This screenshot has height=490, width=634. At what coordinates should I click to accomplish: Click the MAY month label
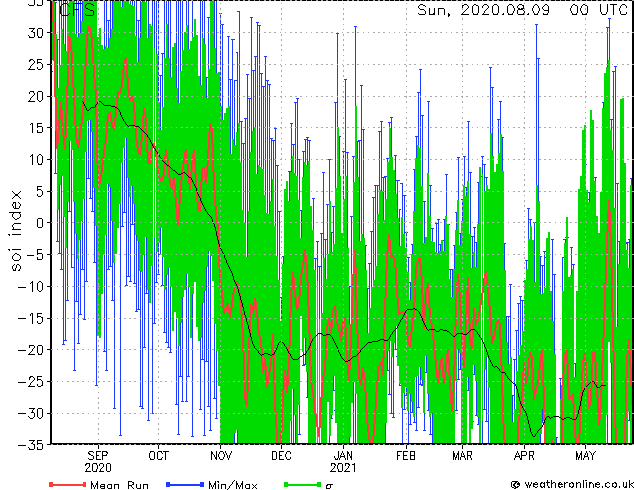point(585,456)
